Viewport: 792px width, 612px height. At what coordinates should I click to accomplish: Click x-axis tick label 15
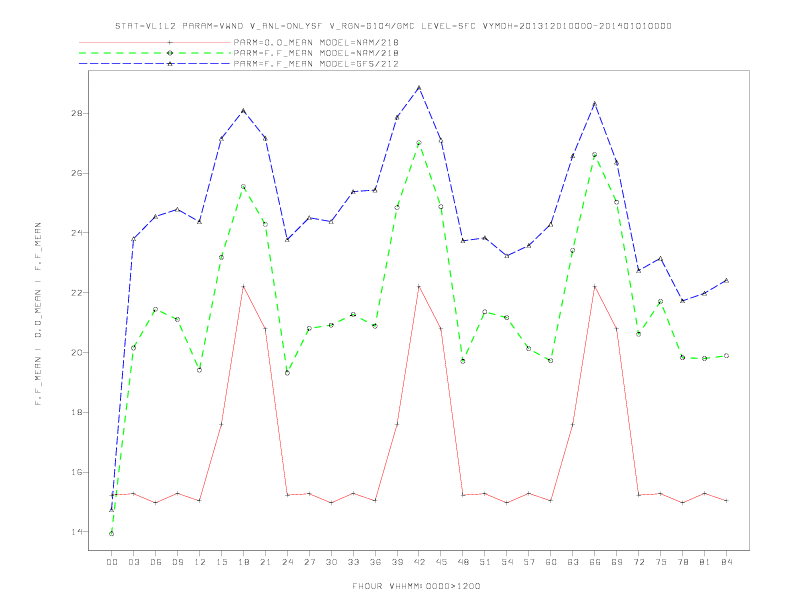pos(221,562)
